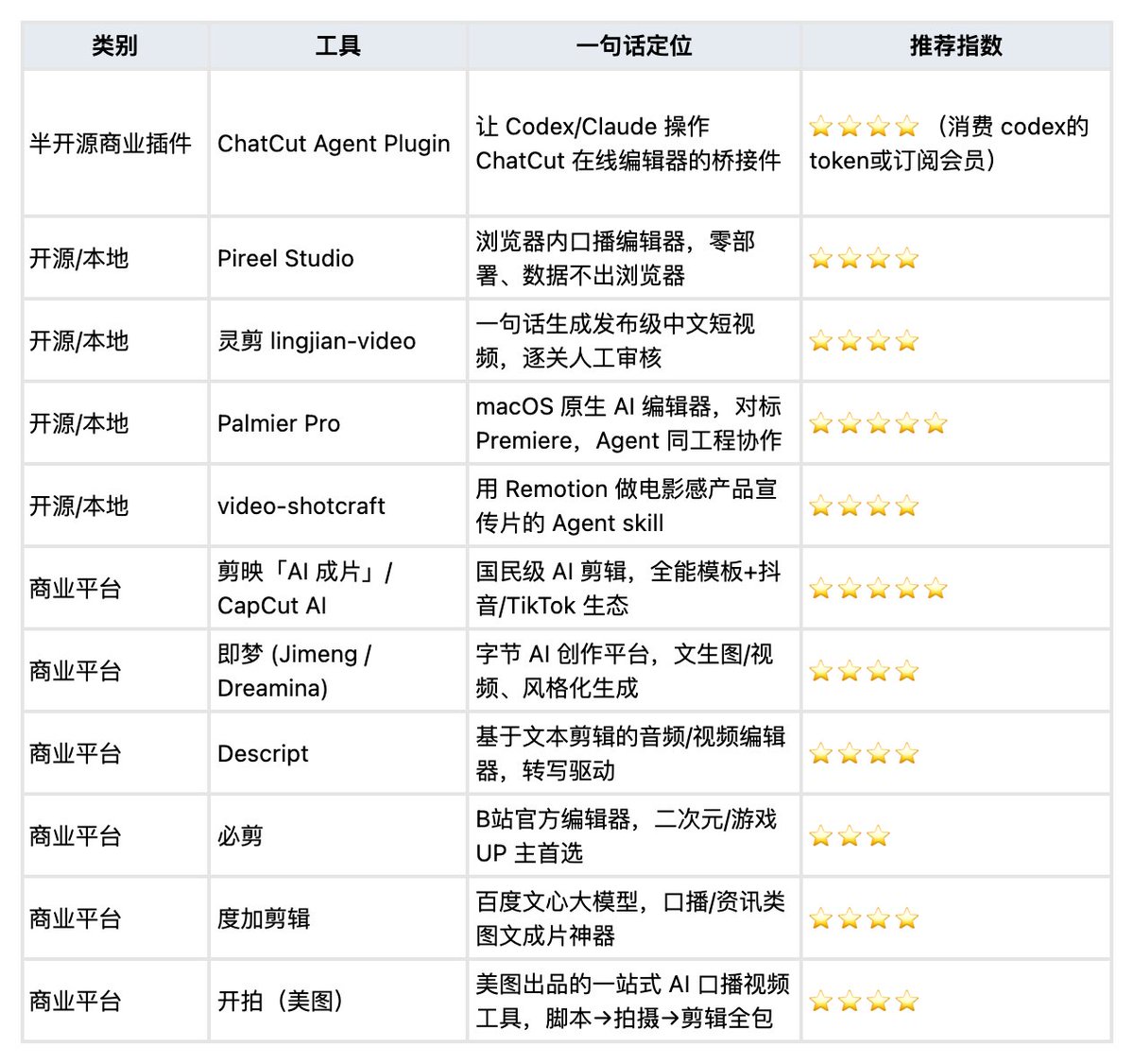This screenshot has width=1134, height=1064.
Task: Click the 必剪 tool name
Action: (x=240, y=836)
